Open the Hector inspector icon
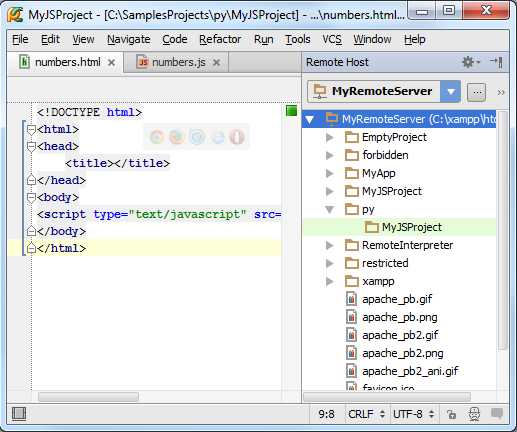 coord(474,414)
